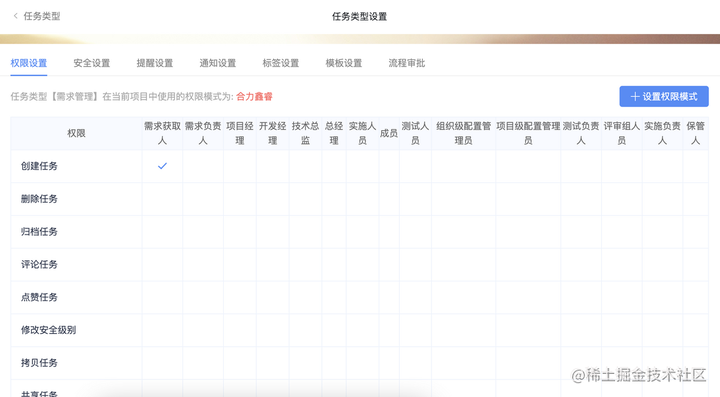Click the 总经理 column header
The height and width of the screenshot is (397, 720).
click(x=334, y=133)
